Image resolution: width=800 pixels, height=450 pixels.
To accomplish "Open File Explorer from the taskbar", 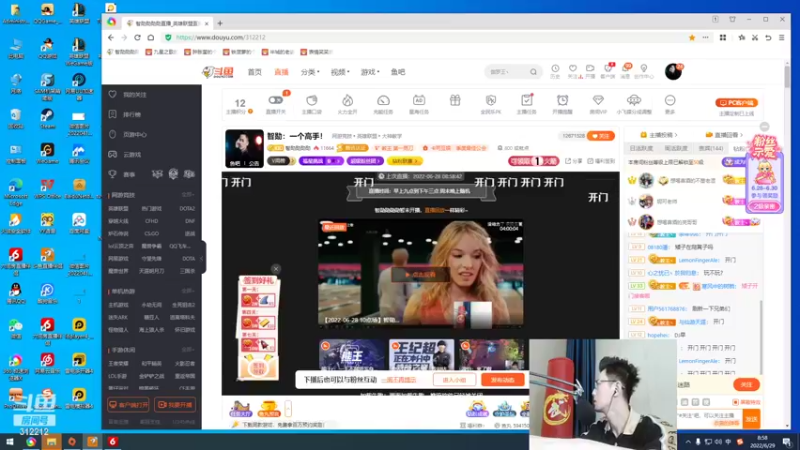I will tap(52, 441).
